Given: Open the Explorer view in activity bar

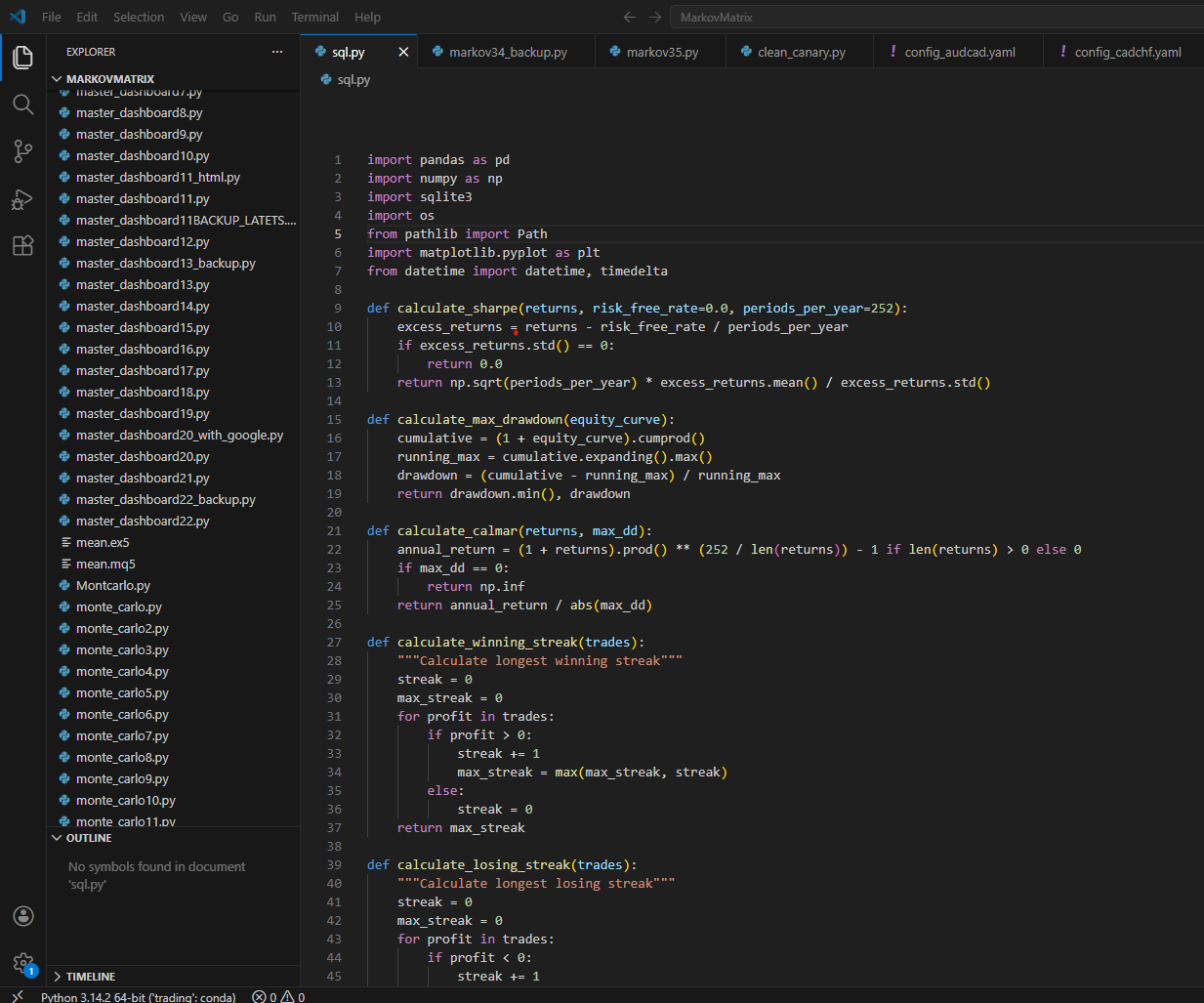Looking at the screenshot, I should 22,58.
